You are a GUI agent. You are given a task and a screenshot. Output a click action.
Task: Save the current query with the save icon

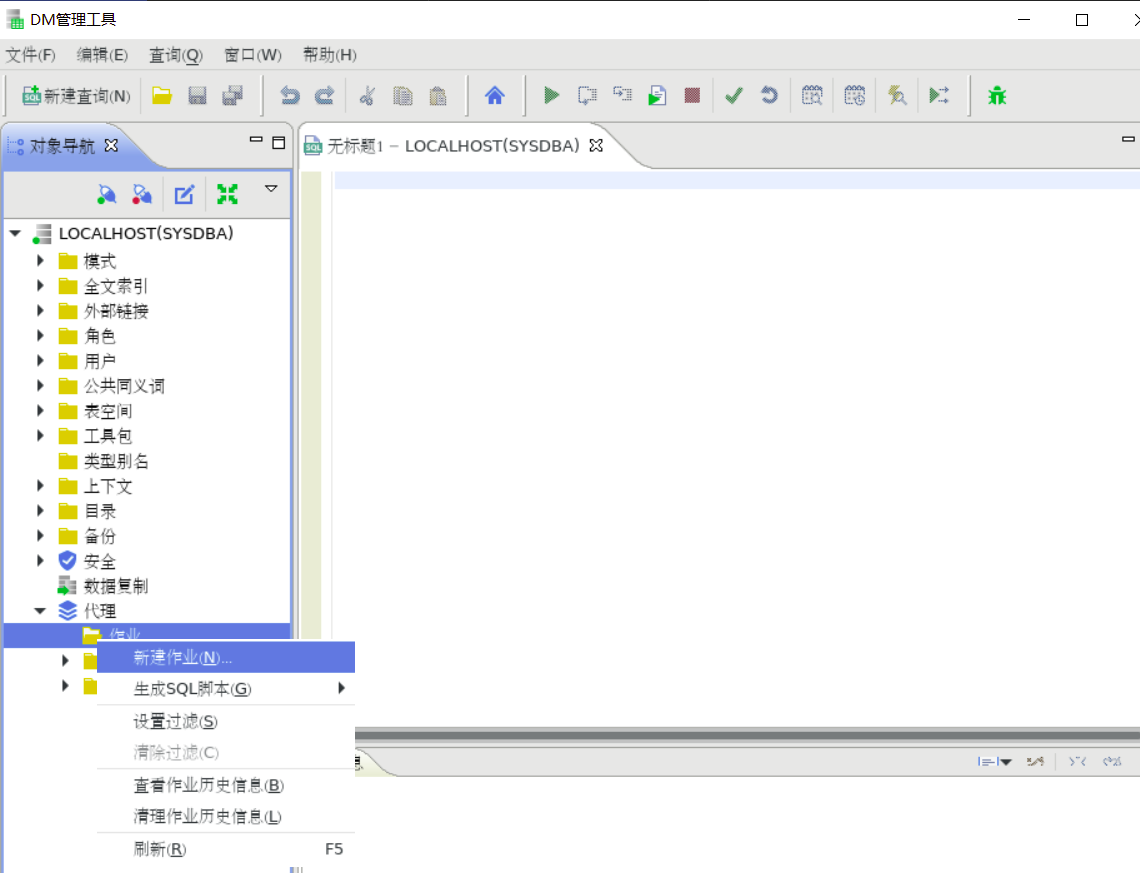[x=197, y=95]
